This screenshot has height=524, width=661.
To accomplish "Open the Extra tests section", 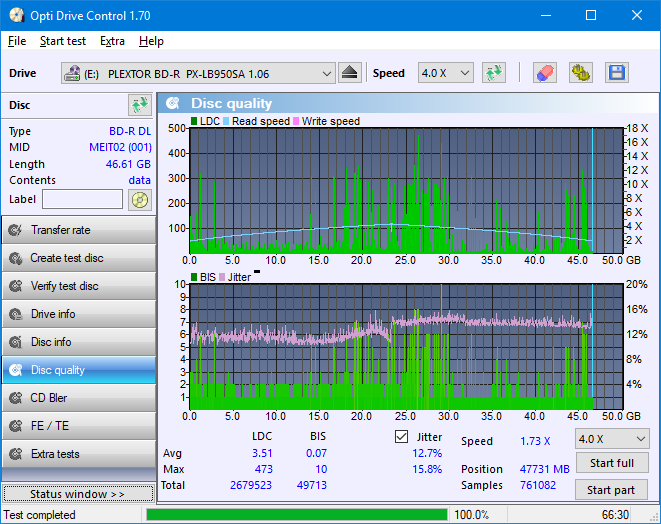I will pos(79,454).
